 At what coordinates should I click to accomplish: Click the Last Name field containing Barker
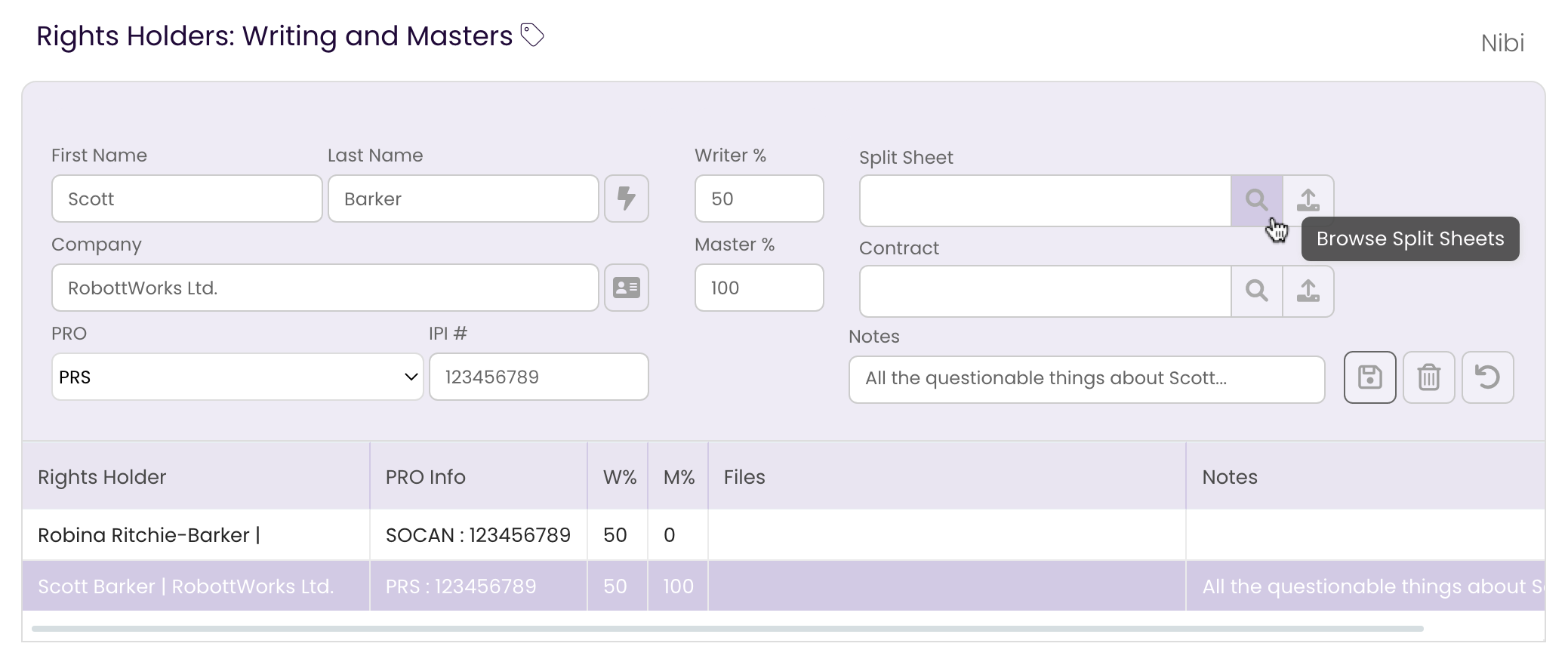click(x=464, y=199)
